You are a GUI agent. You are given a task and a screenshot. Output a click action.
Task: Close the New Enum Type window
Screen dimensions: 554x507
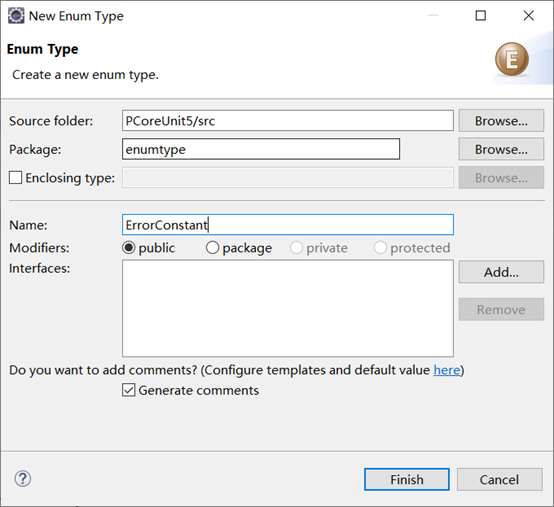click(x=529, y=16)
